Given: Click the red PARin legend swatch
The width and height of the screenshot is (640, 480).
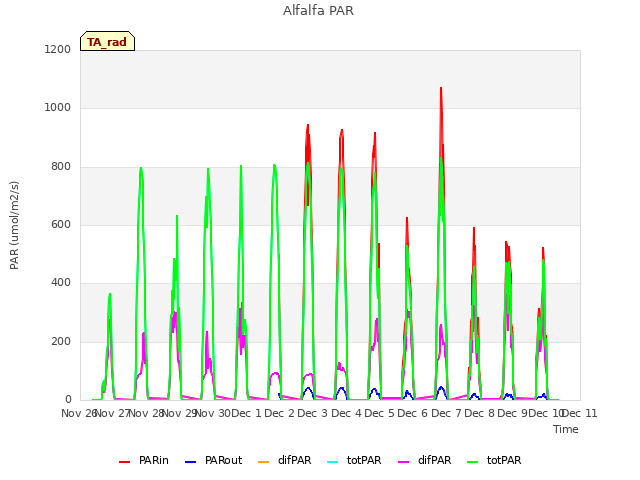Looking at the screenshot, I should click(124, 462).
